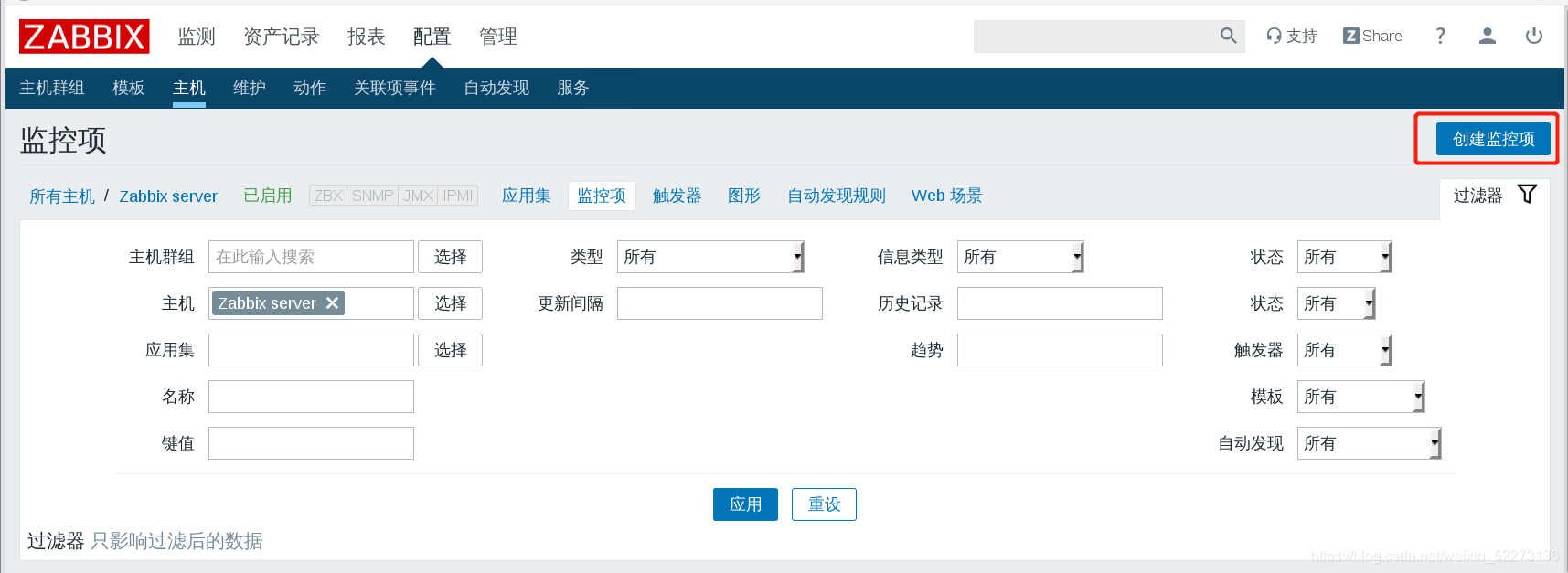Select the 主机 submenu item
The width and height of the screenshot is (1568, 573).
coord(189,88)
